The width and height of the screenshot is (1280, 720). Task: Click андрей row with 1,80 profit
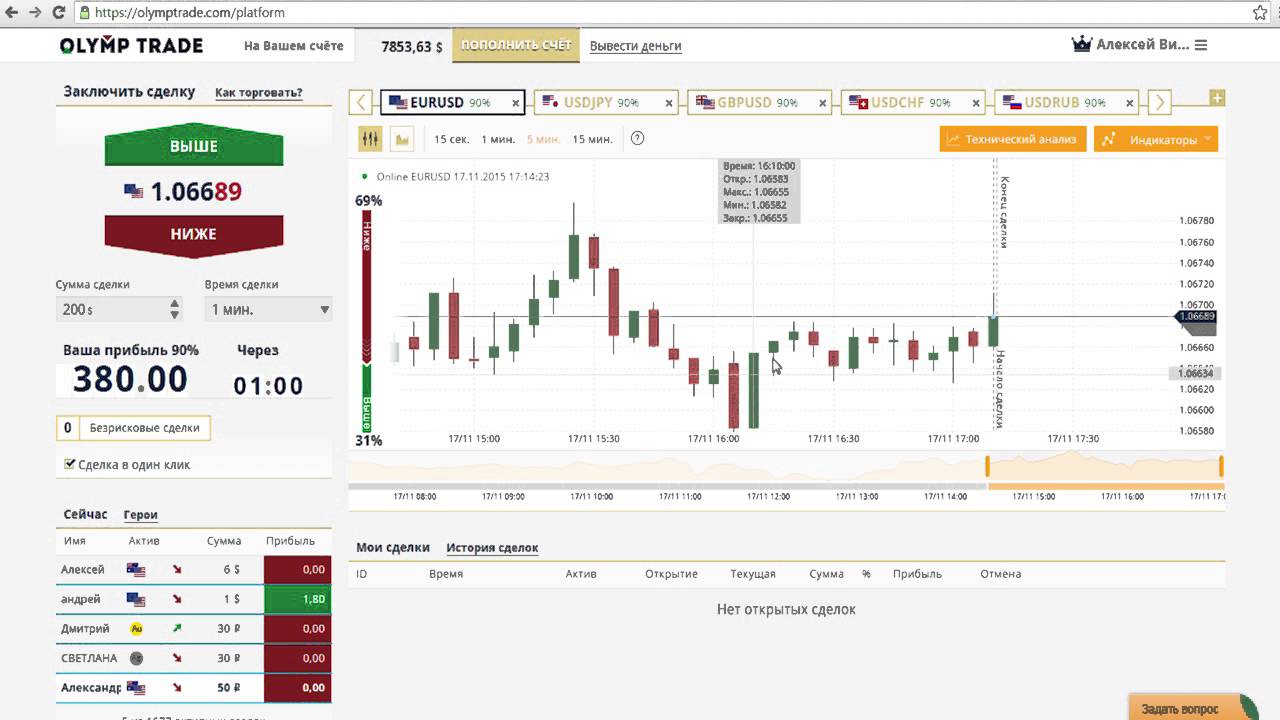(194, 599)
